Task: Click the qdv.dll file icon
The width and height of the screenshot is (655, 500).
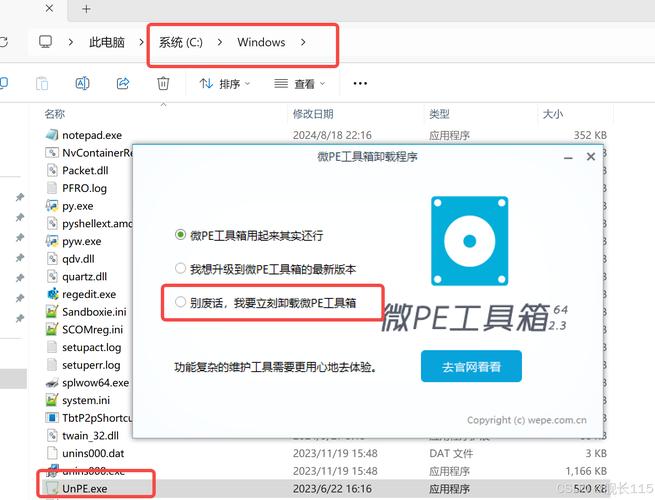Action: point(52,259)
